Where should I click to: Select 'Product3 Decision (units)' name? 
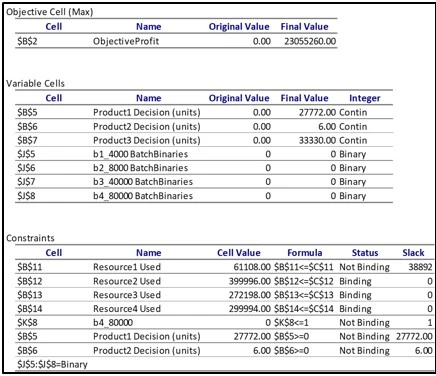click(x=147, y=140)
